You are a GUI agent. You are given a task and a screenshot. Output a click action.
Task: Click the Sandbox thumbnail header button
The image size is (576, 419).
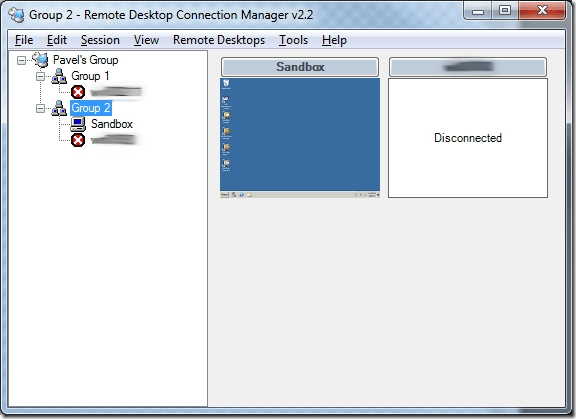pos(300,67)
